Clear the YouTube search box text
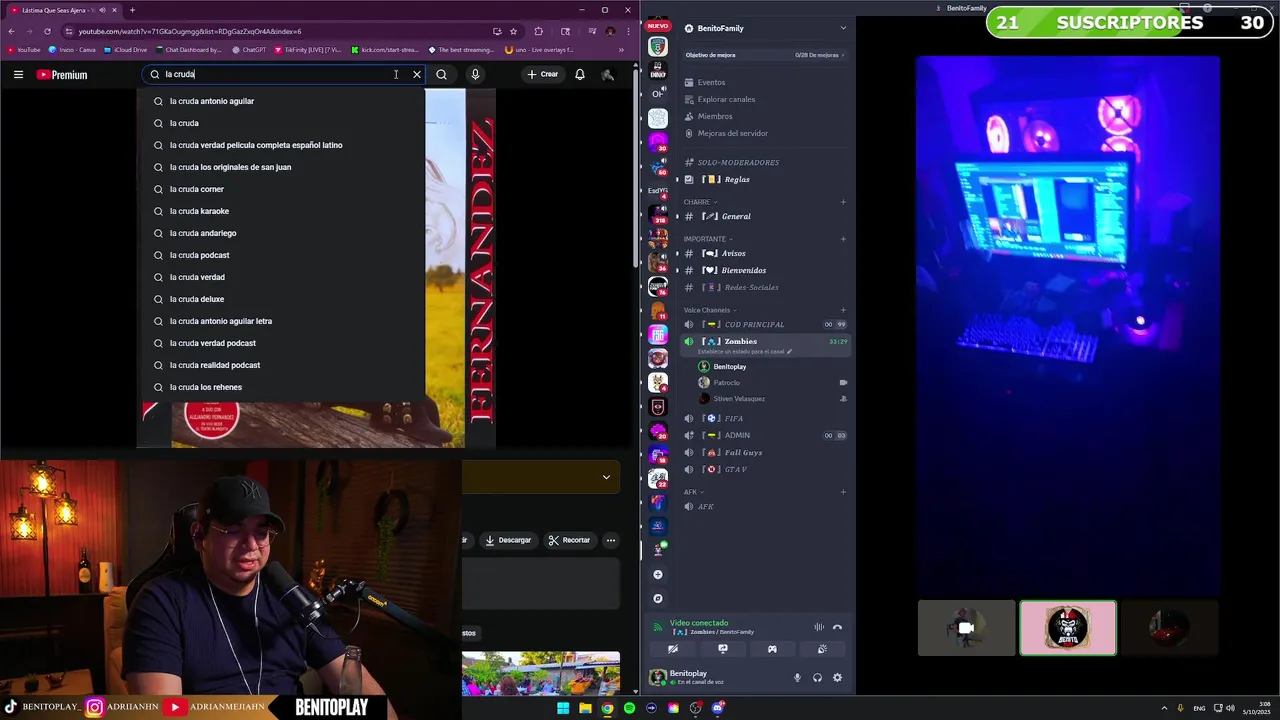The image size is (1280, 720). click(417, 74)
